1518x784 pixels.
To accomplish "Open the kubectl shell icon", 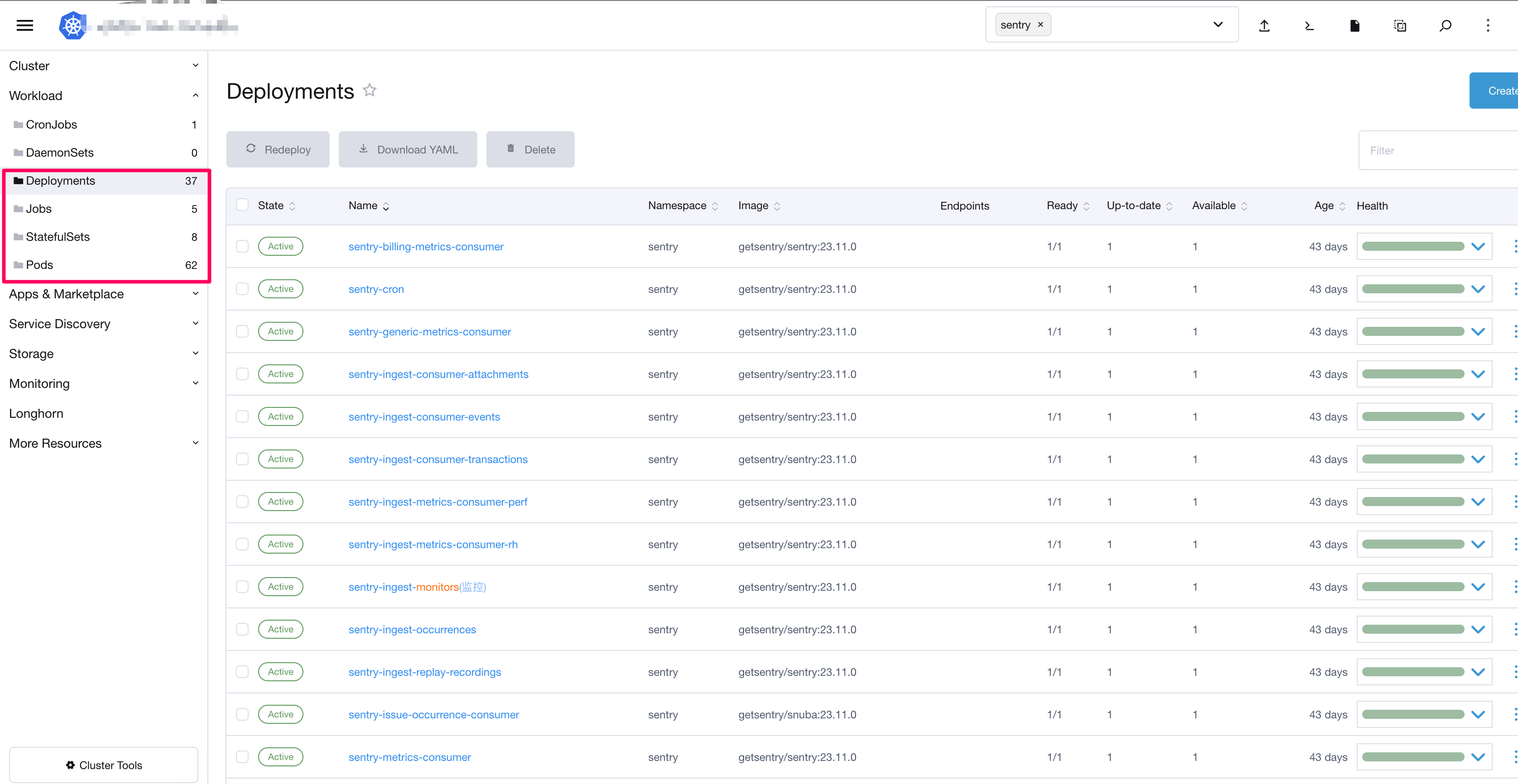I will click(1309, 25).
